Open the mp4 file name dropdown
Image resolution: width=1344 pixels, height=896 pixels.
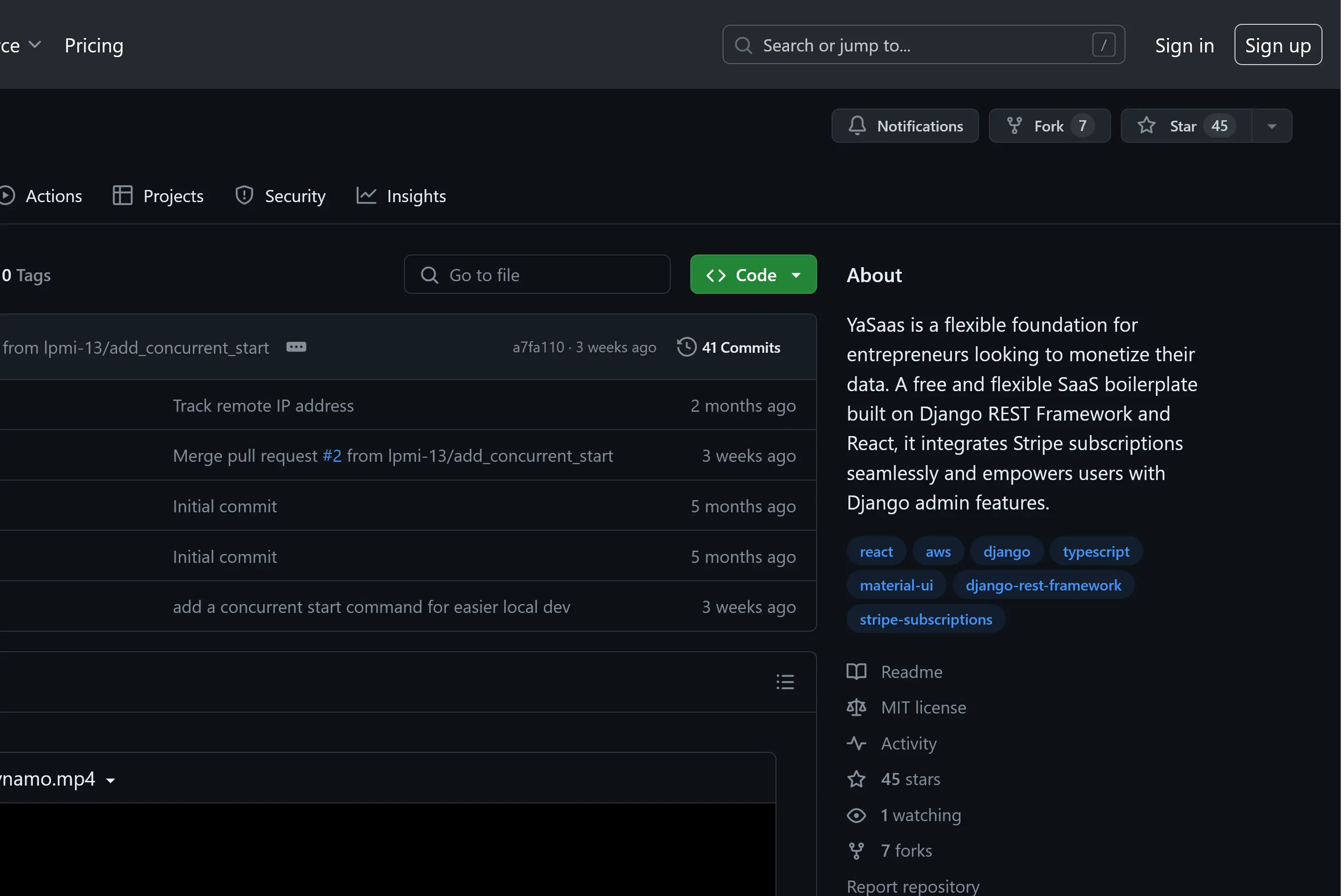(x=111, y=780)
